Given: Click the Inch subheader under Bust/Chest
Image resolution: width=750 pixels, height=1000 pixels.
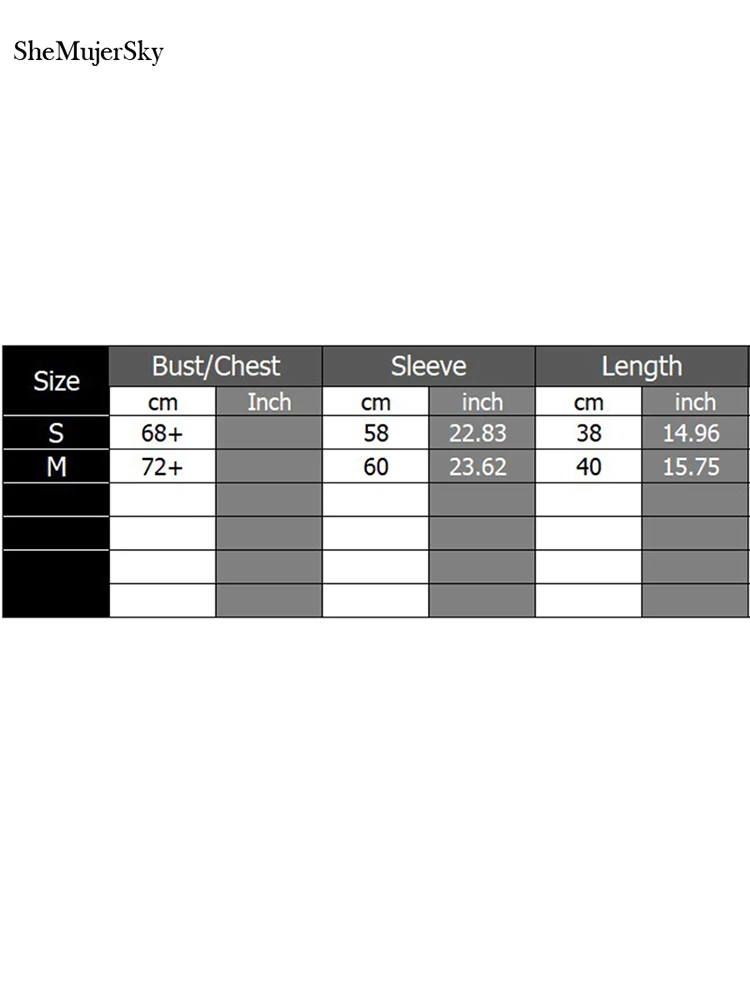Looking at the screenshot, I should [x=268, y=402].
